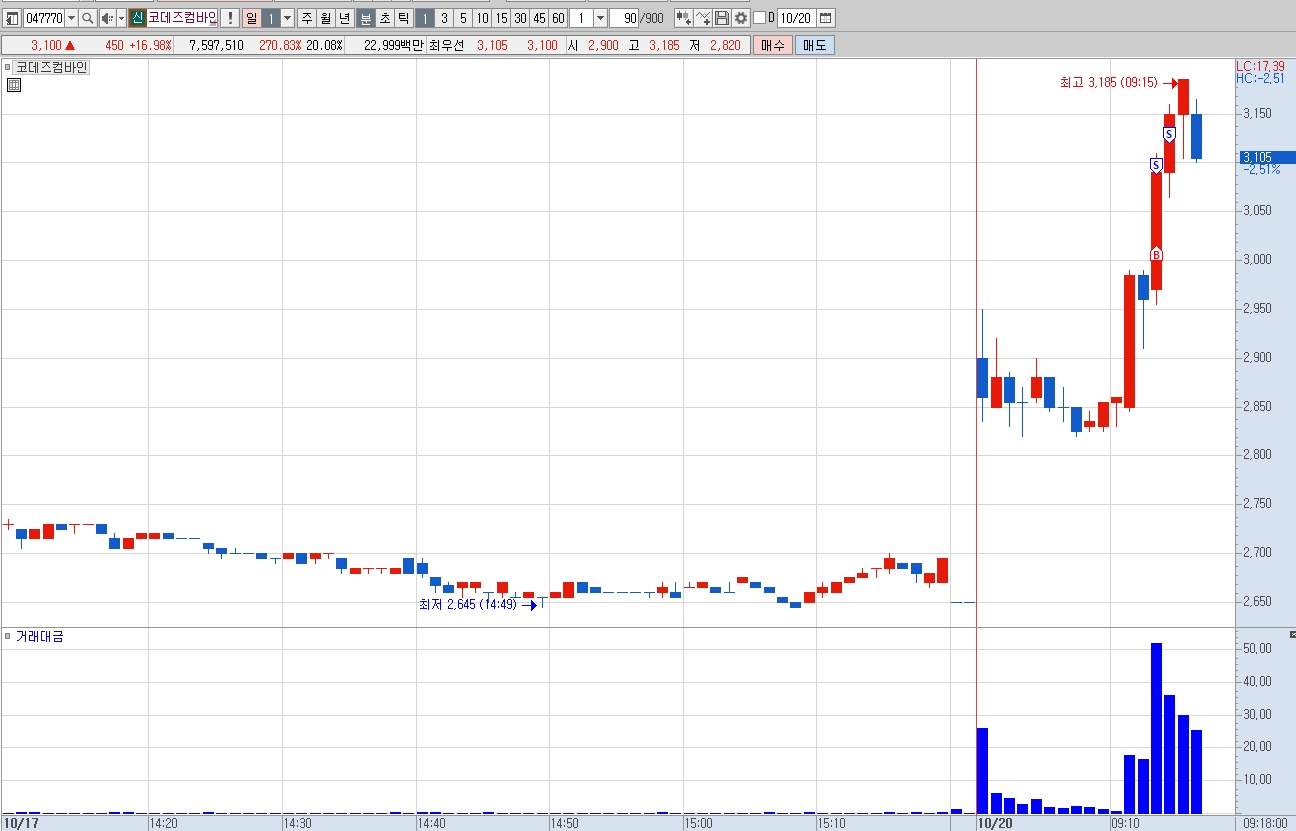Click the 10/17 date label on time axis

tap(20, 823)
